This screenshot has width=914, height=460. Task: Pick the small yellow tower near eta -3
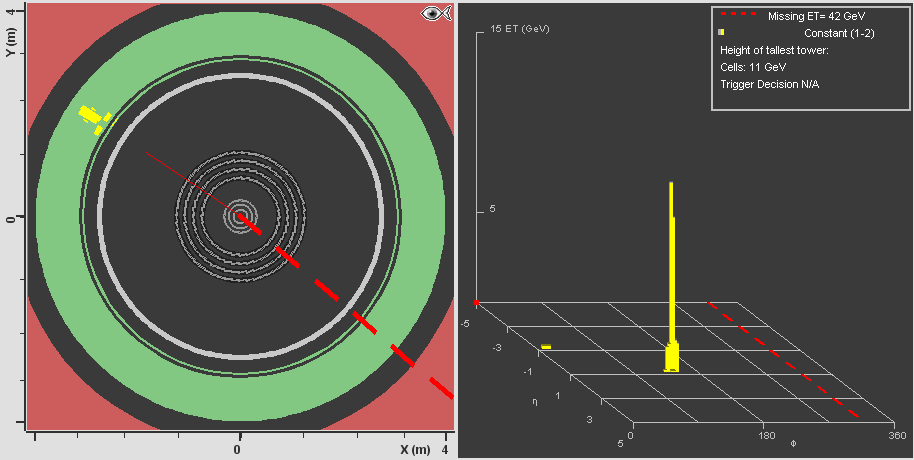pos(546,347)
